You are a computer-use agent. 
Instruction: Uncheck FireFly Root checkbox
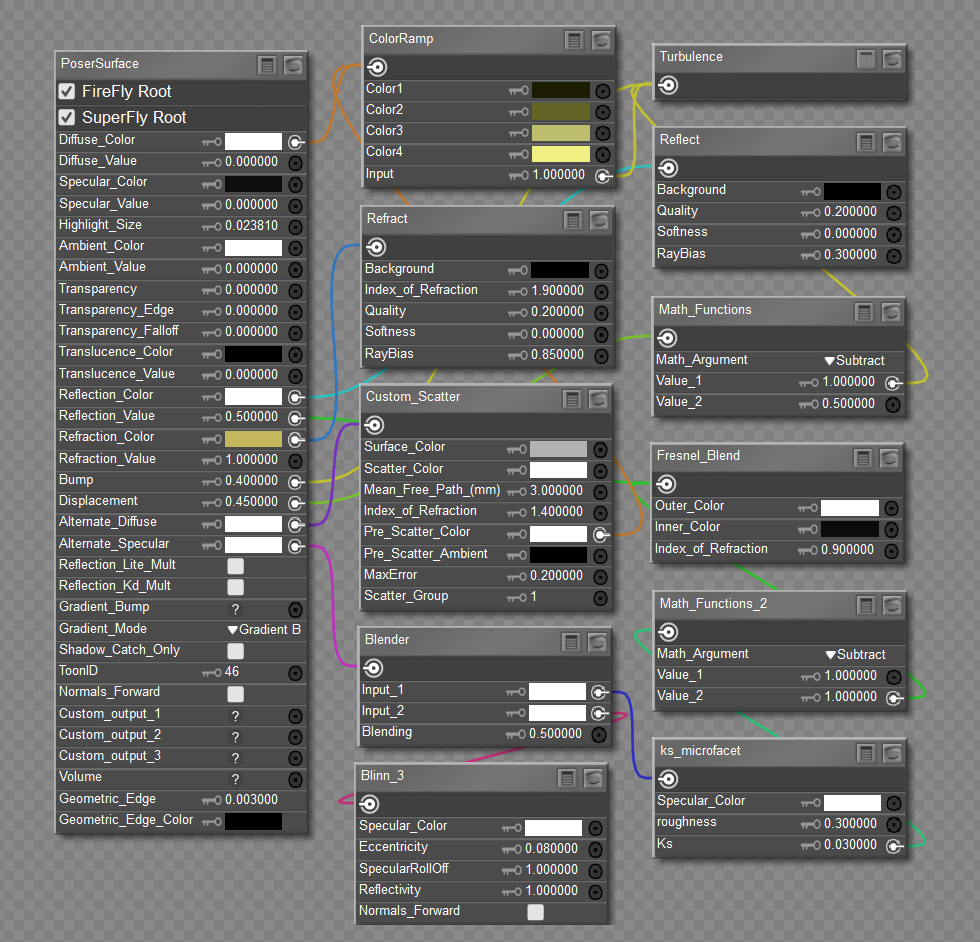pyautogui.click(x=67, y=91)
